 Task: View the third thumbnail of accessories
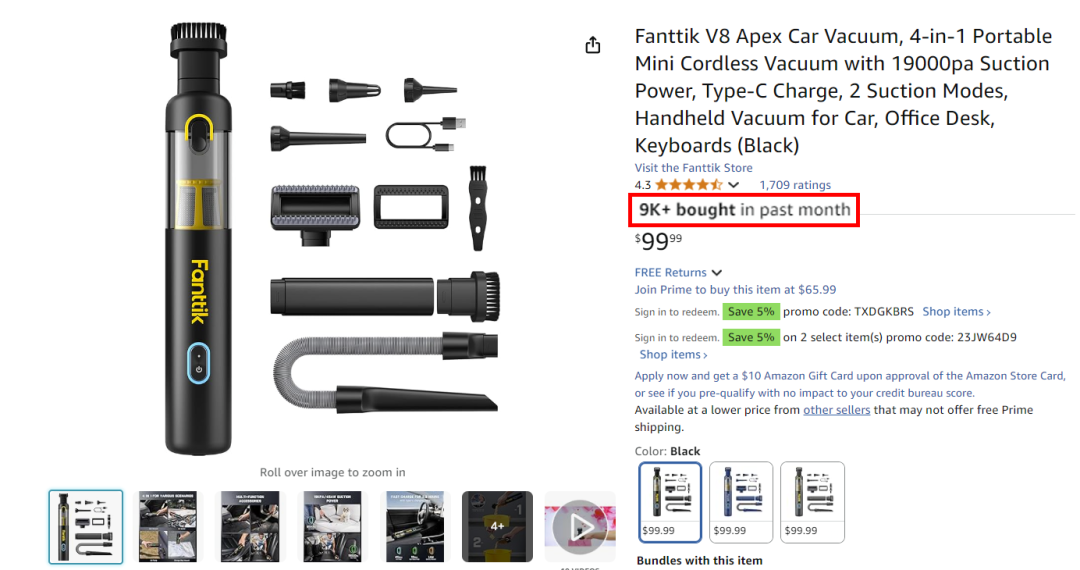click(x=250, y=527)
